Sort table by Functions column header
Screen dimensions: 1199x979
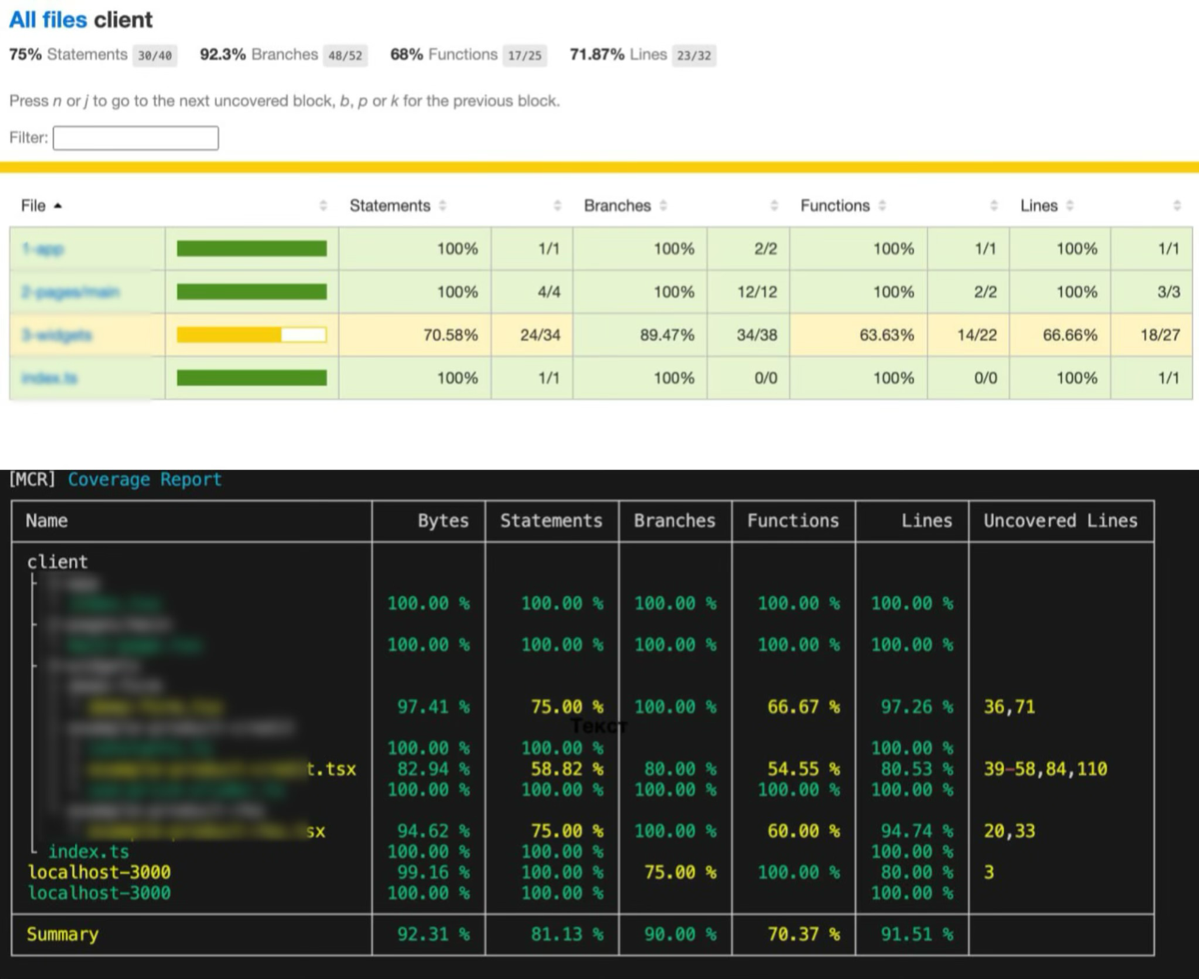[835, 206]
